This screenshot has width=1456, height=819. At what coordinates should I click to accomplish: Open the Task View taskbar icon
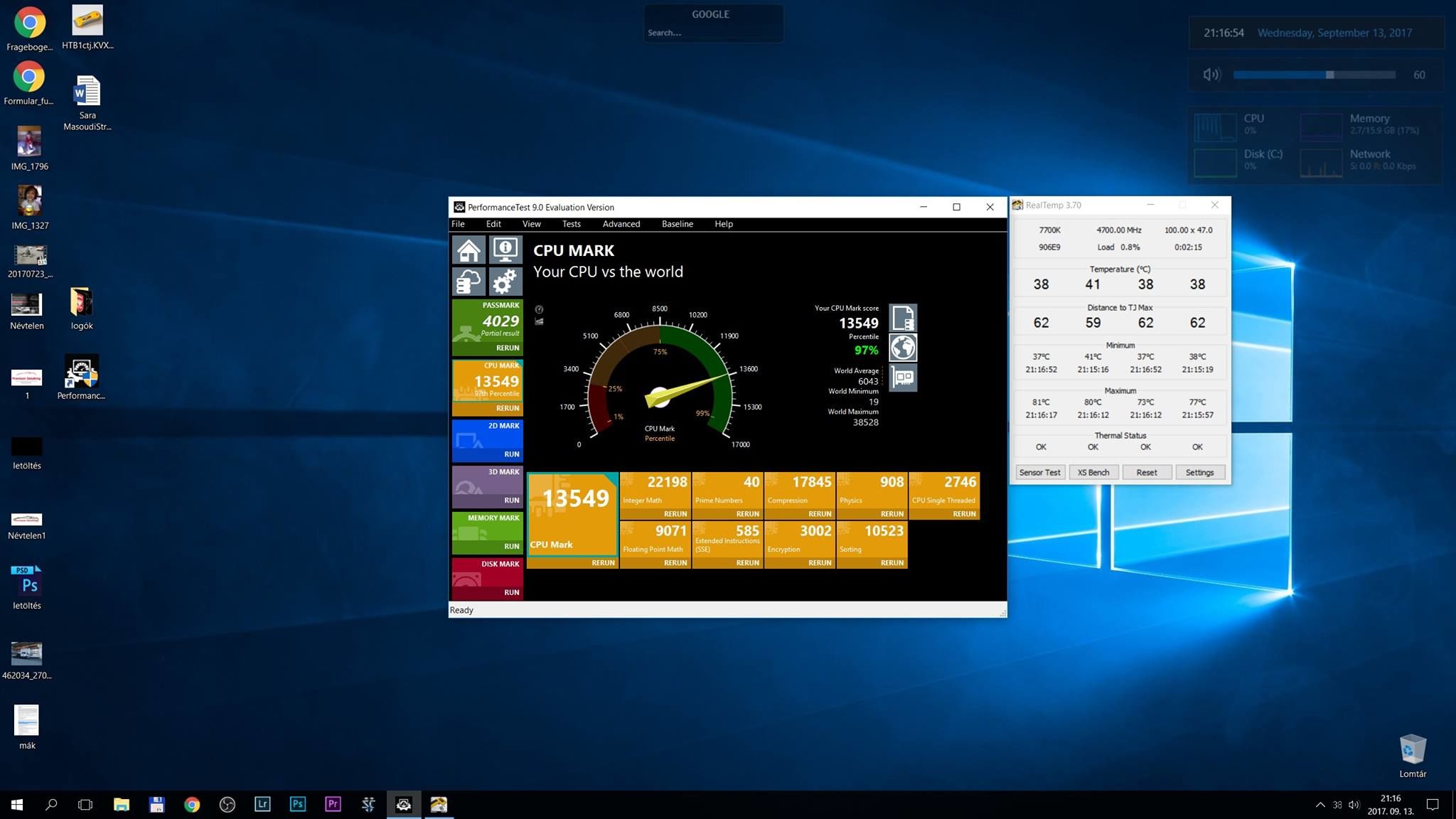(85, 804)
